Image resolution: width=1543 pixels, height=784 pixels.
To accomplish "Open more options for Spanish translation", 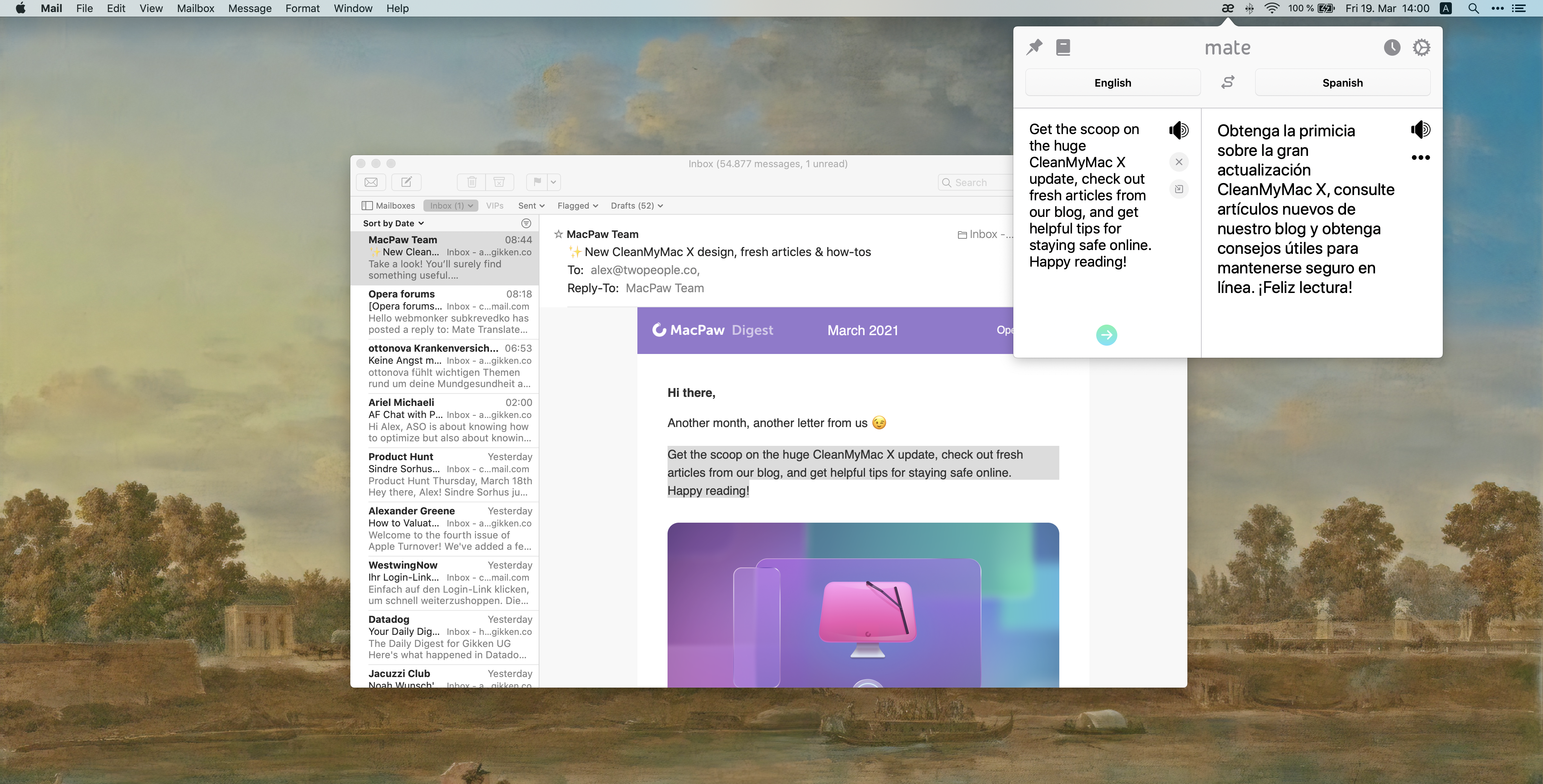I will [1420, 157].
